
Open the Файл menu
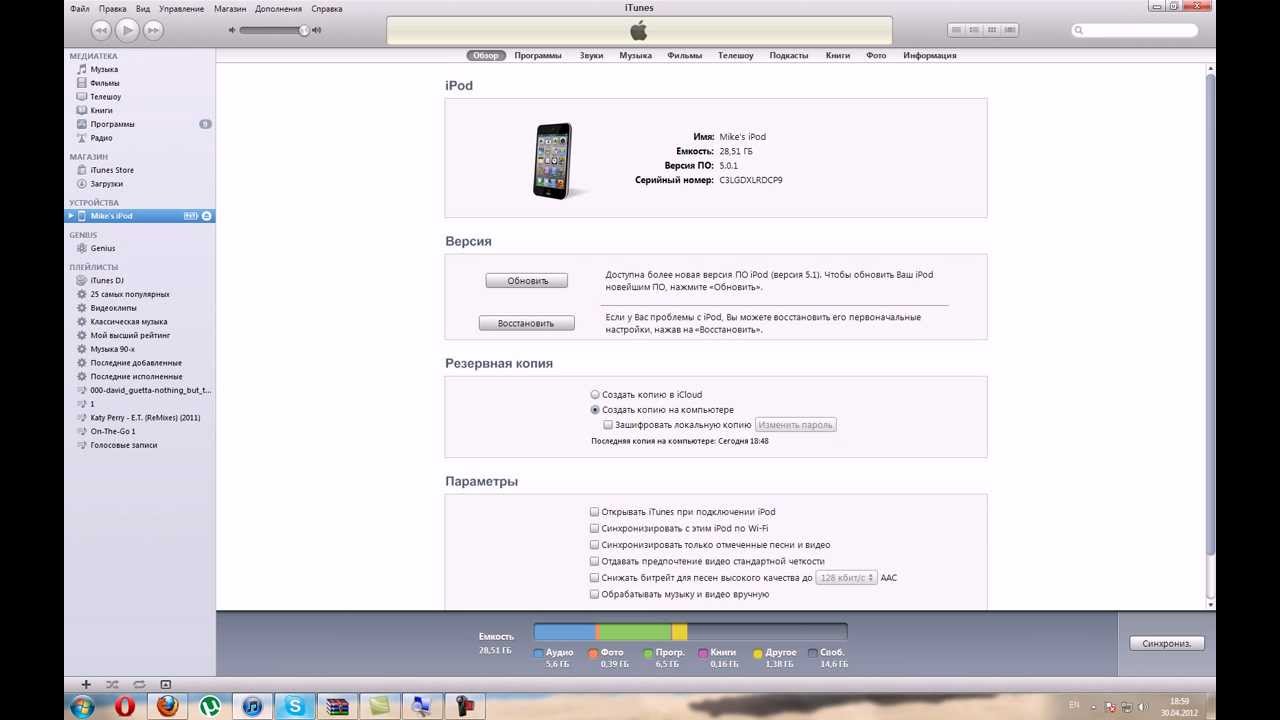point(79,9)
